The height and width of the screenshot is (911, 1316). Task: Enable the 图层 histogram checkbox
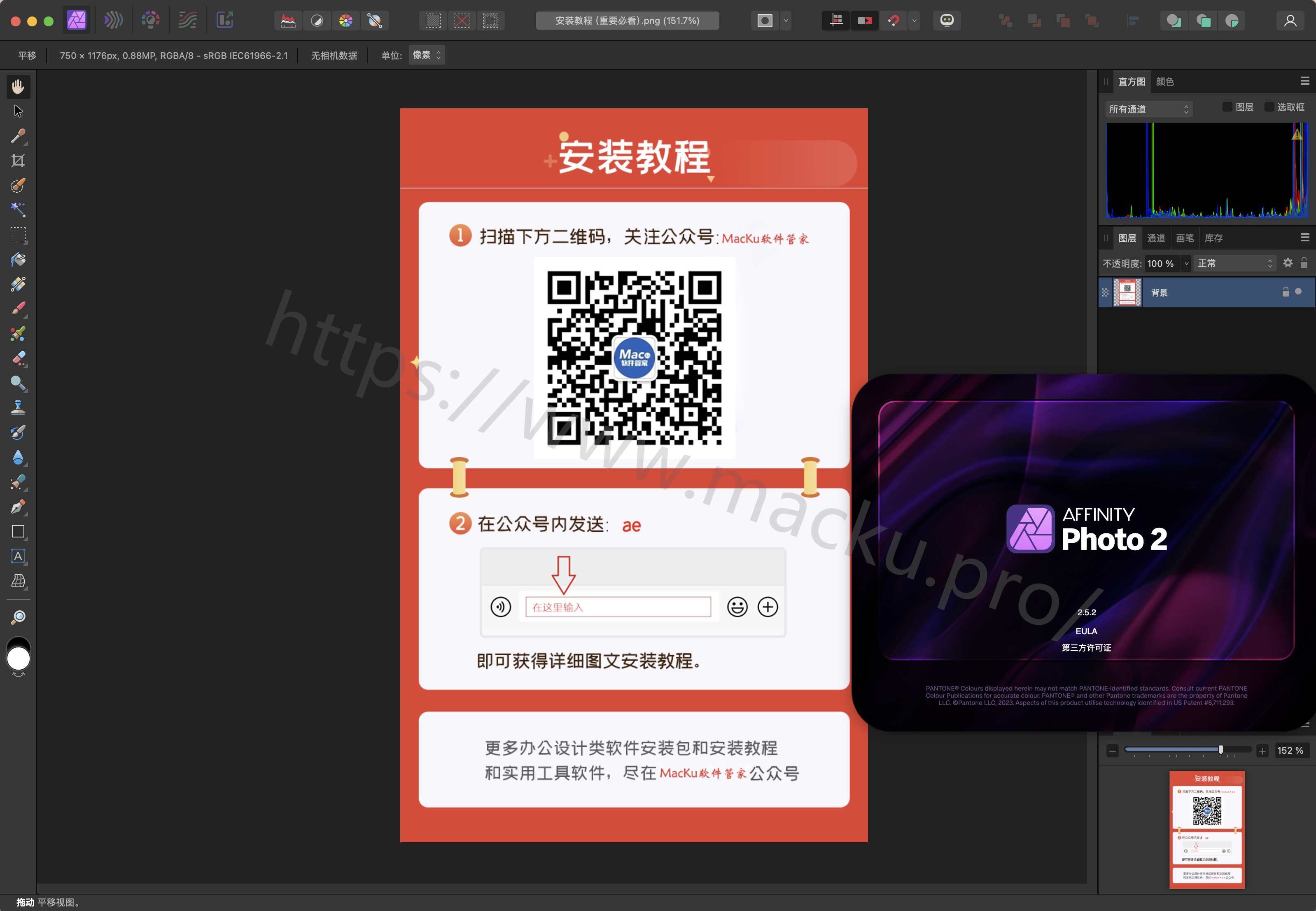(1227, 107)
